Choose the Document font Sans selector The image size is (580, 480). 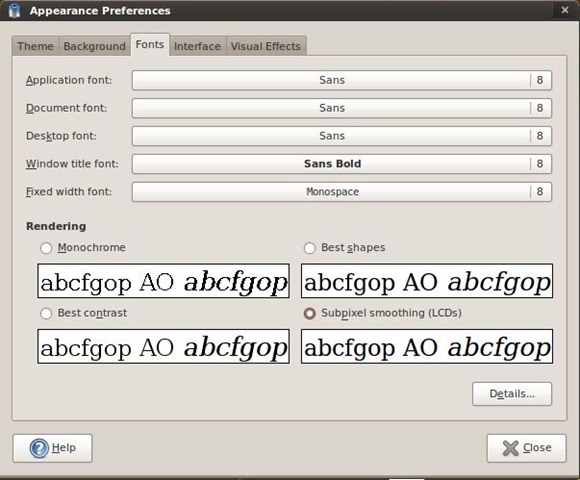(342, 108)
